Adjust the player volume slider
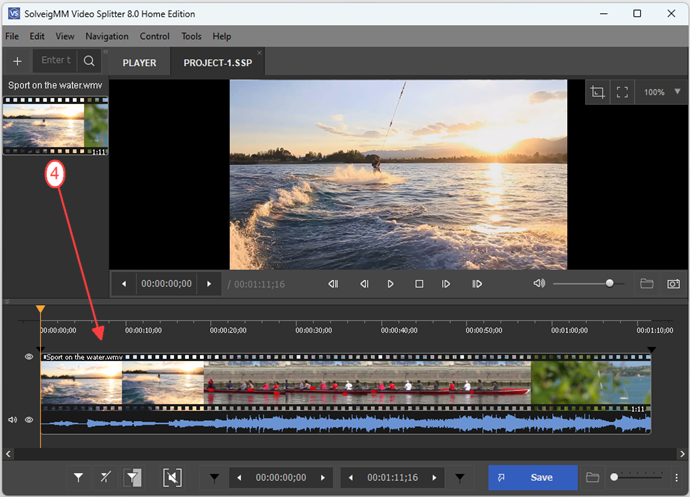Viewport: 690px width, 497px height. tap(588, 283)
